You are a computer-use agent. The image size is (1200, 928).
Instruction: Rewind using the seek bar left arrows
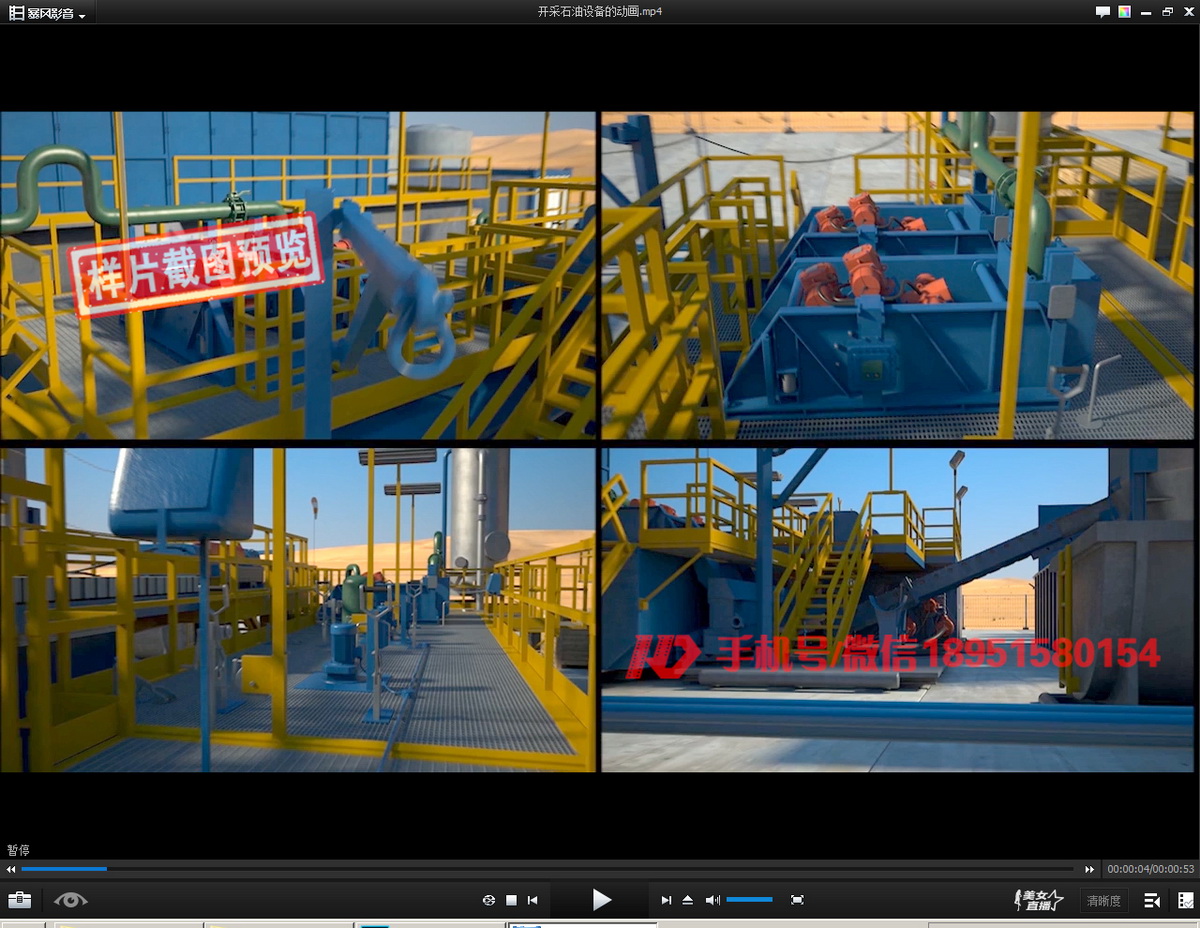[x=11, y=869]
